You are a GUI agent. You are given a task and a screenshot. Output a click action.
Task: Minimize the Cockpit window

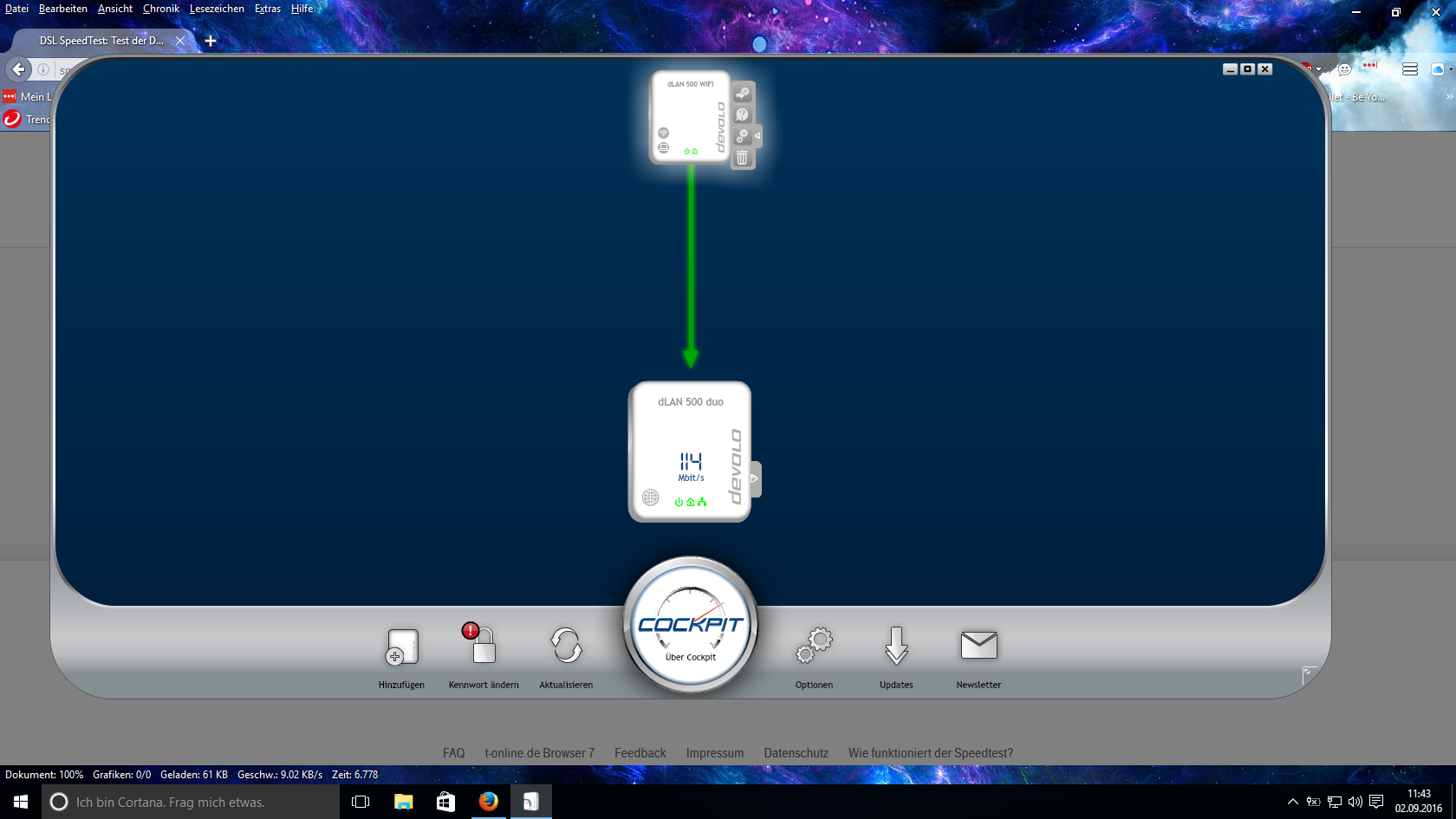pyautogui.click(x=1230, y=69)
